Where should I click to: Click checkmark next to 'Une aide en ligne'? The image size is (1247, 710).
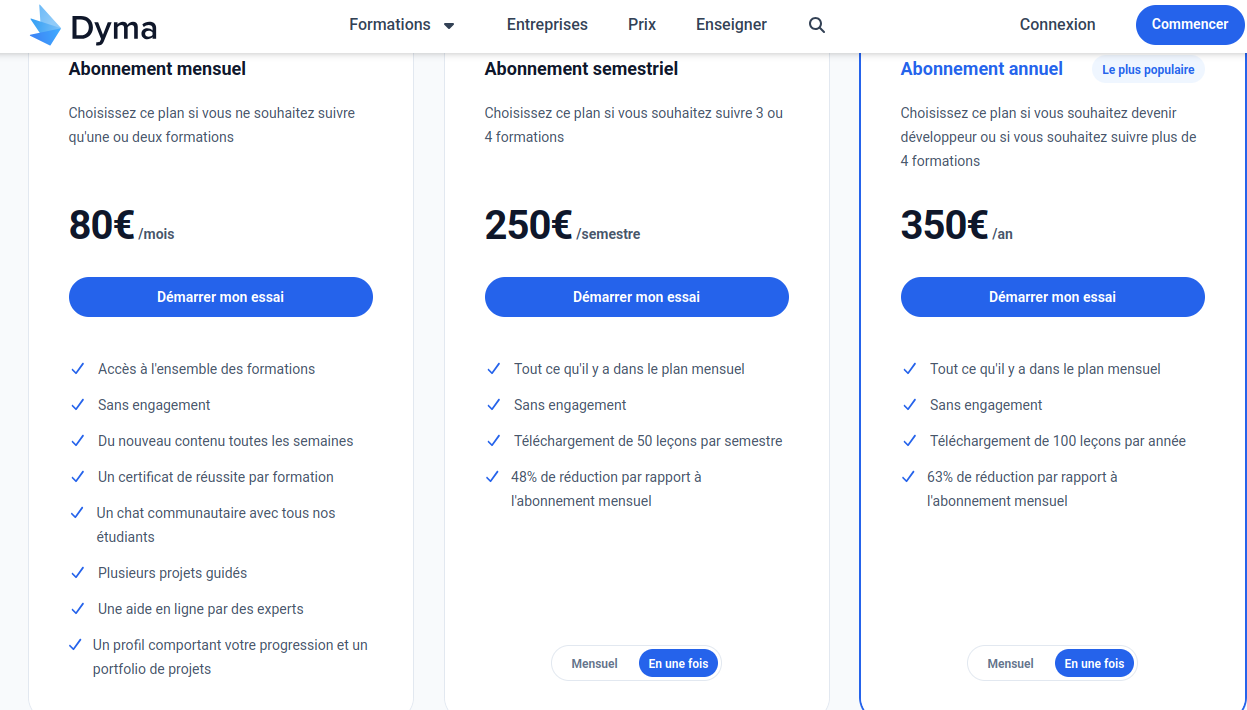point(77,609)
